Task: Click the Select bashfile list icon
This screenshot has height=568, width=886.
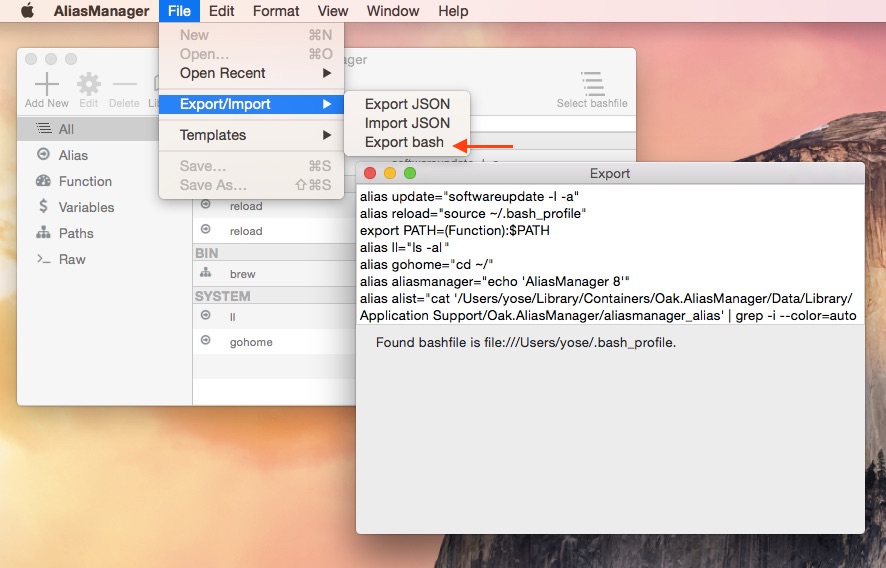Action: click(x=592, y=84)
